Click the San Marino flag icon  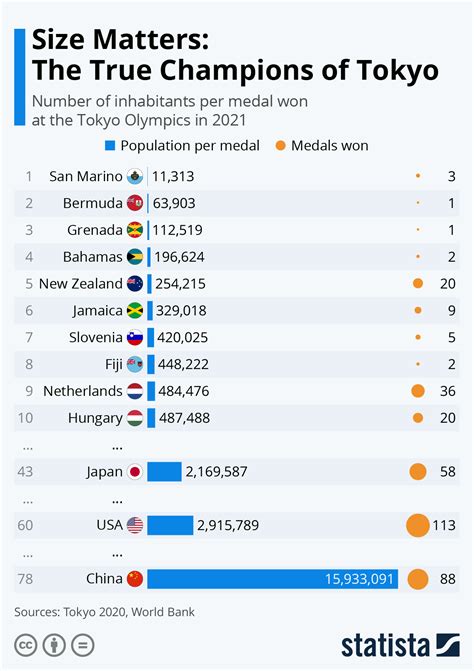pyautogui.click(x=135, y=176)
